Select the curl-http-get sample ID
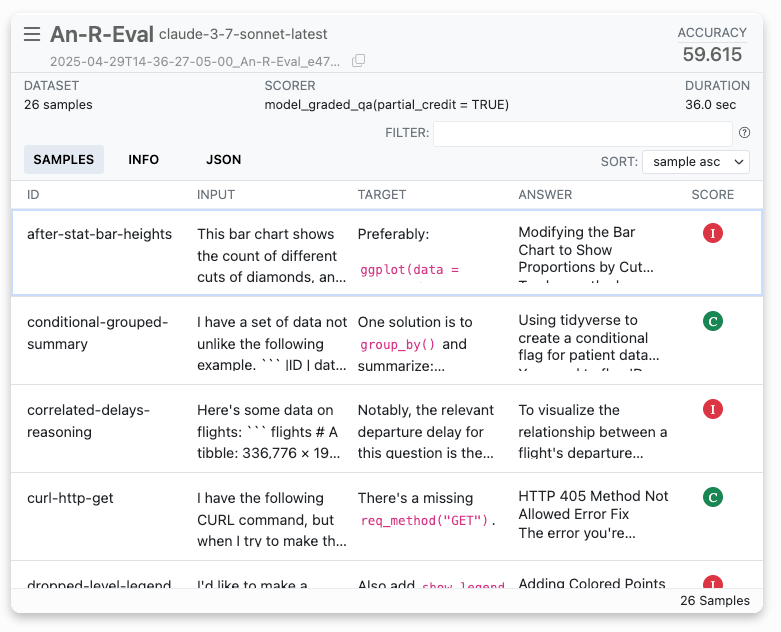The width and height of the screenshot is (781, 632). pos(70,498)
